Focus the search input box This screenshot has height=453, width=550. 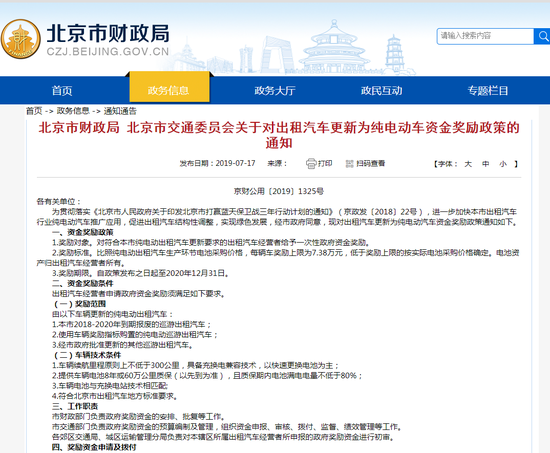coord(485,36)
